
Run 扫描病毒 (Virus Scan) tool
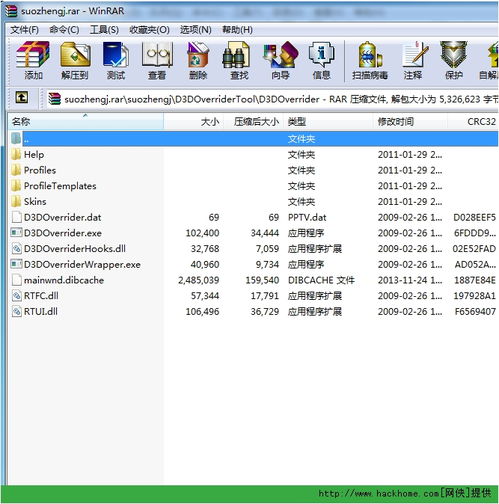click(370, 60)
